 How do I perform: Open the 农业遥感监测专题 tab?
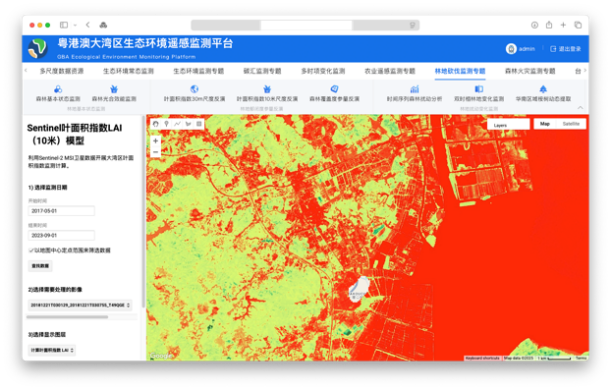click(390, 71)
